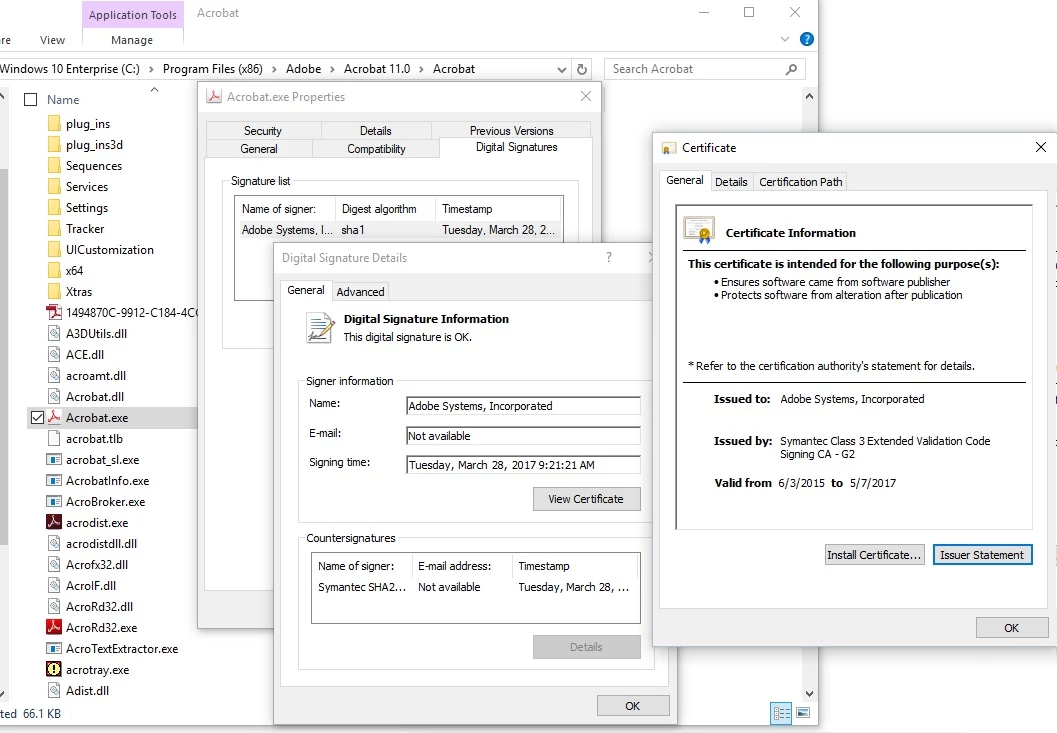Click the UICustomization folder icon
The height and width of the screenshot is (733, 1057).
[54, 250]
